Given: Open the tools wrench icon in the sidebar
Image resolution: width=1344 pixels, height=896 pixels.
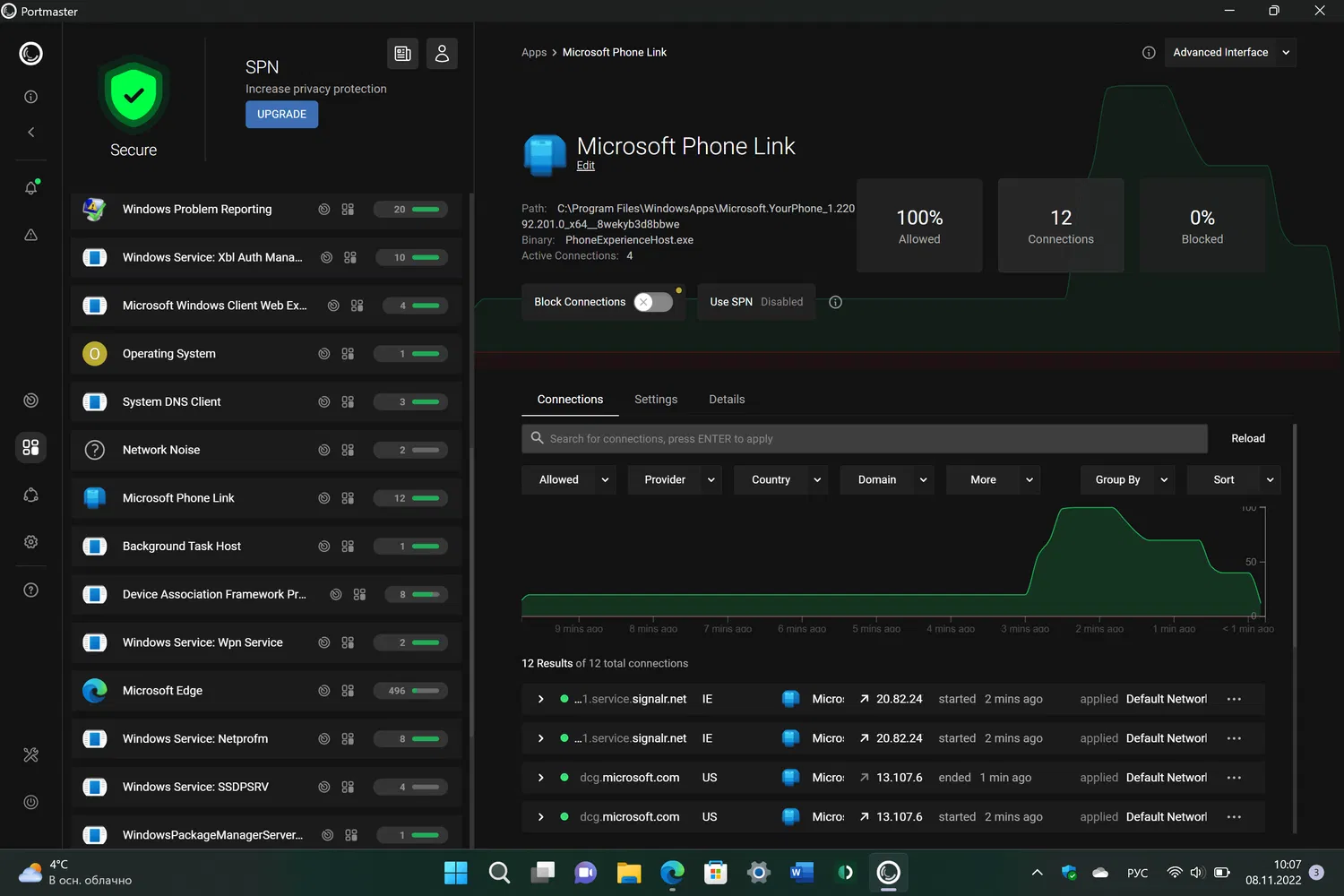Looking at the screenshot, I should [x=30, y=755].
